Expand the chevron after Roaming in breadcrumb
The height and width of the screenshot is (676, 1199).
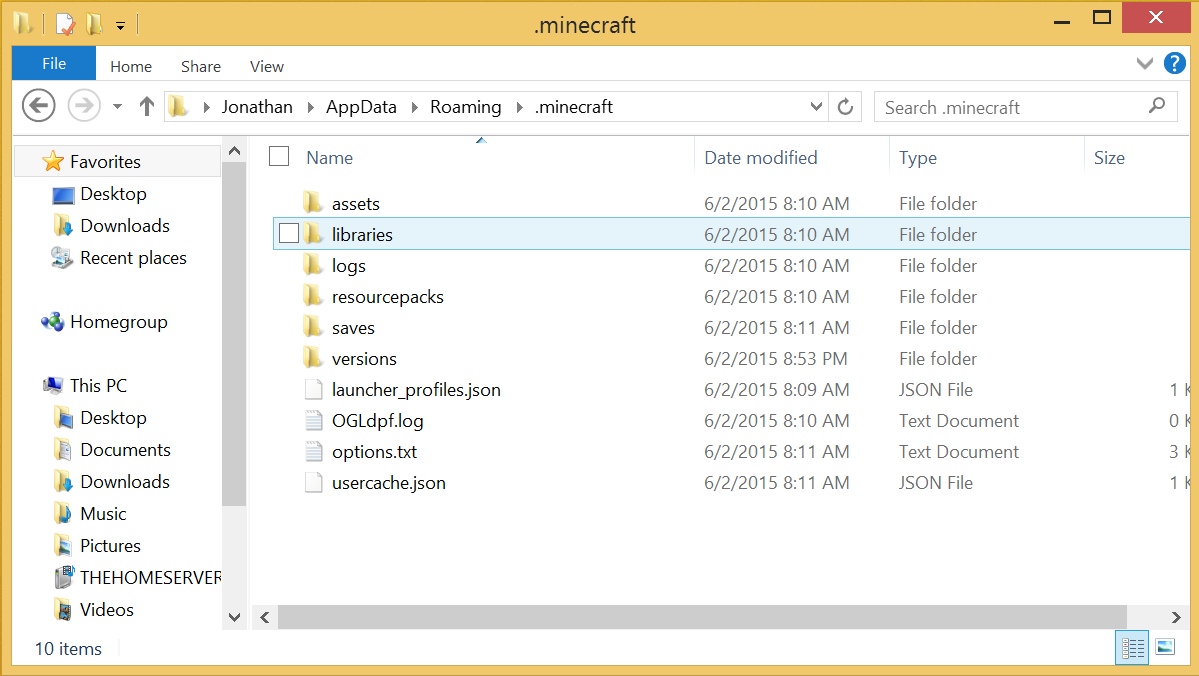(x=519, y=107)
